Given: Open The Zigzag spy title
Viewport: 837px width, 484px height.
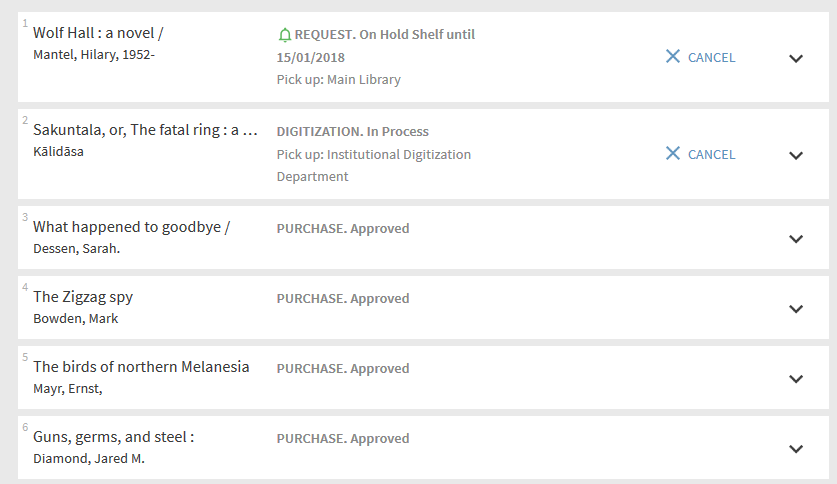Looking at the screenshot, I should [x=83, y=297].
